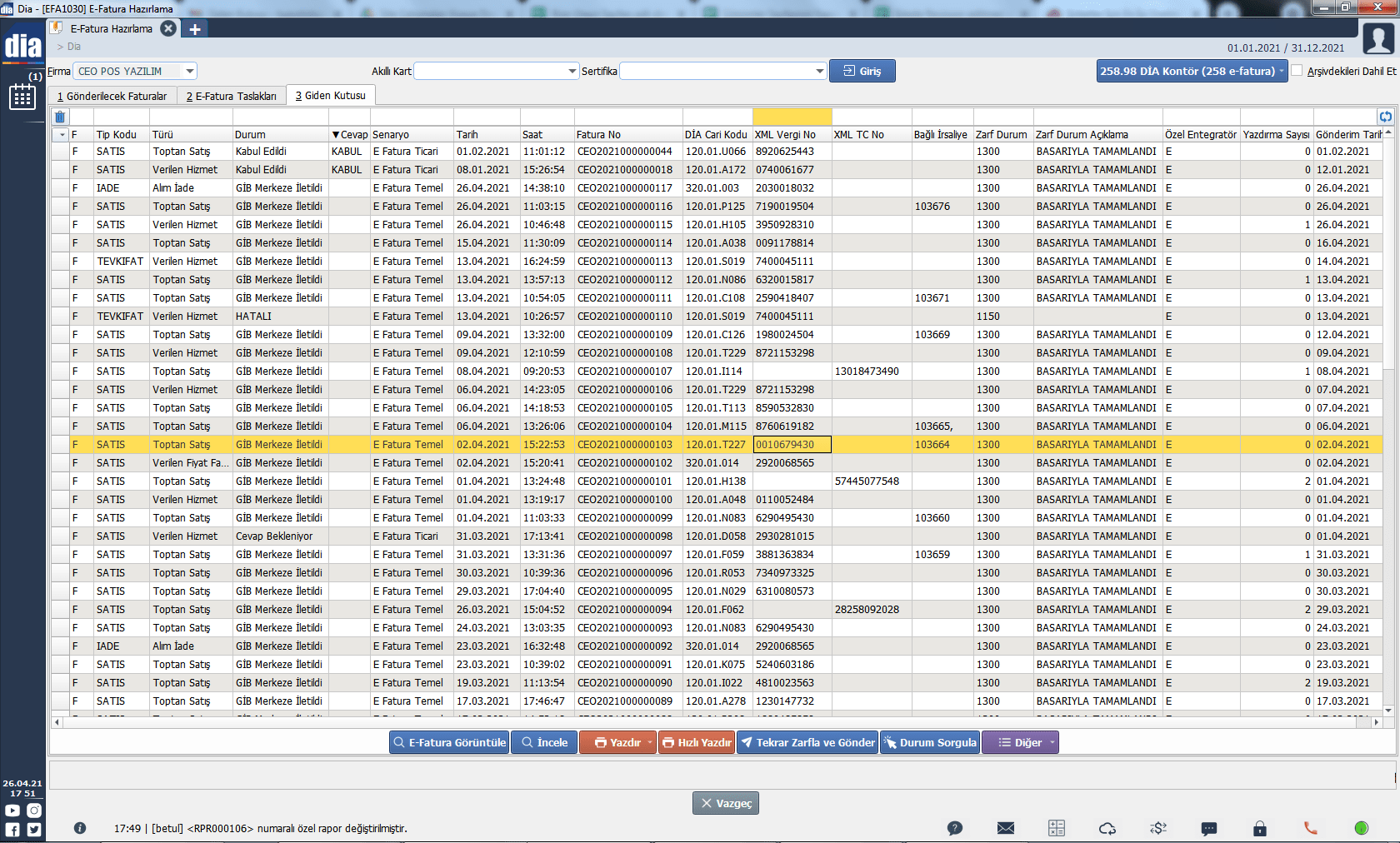Click the info icon in the status bar
1400x843 pixels.
pos(80,828)
